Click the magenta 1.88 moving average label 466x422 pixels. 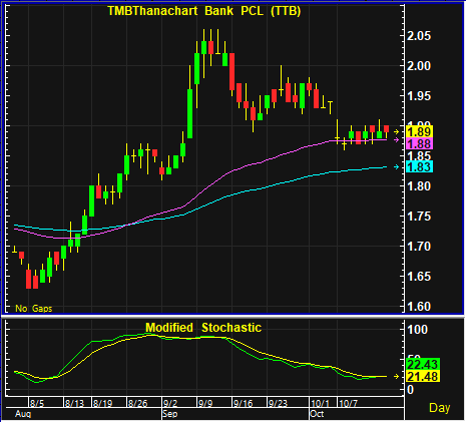(x=420, y=144)
